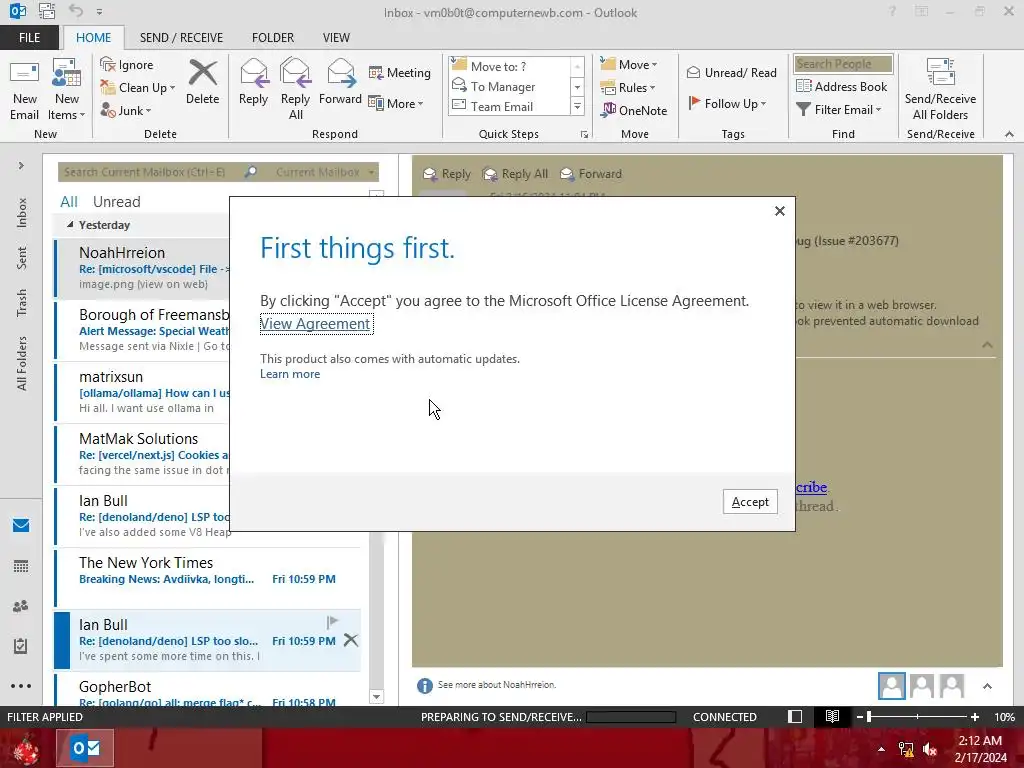
Task: Open the More respond options dropdown
Action: 396,103
